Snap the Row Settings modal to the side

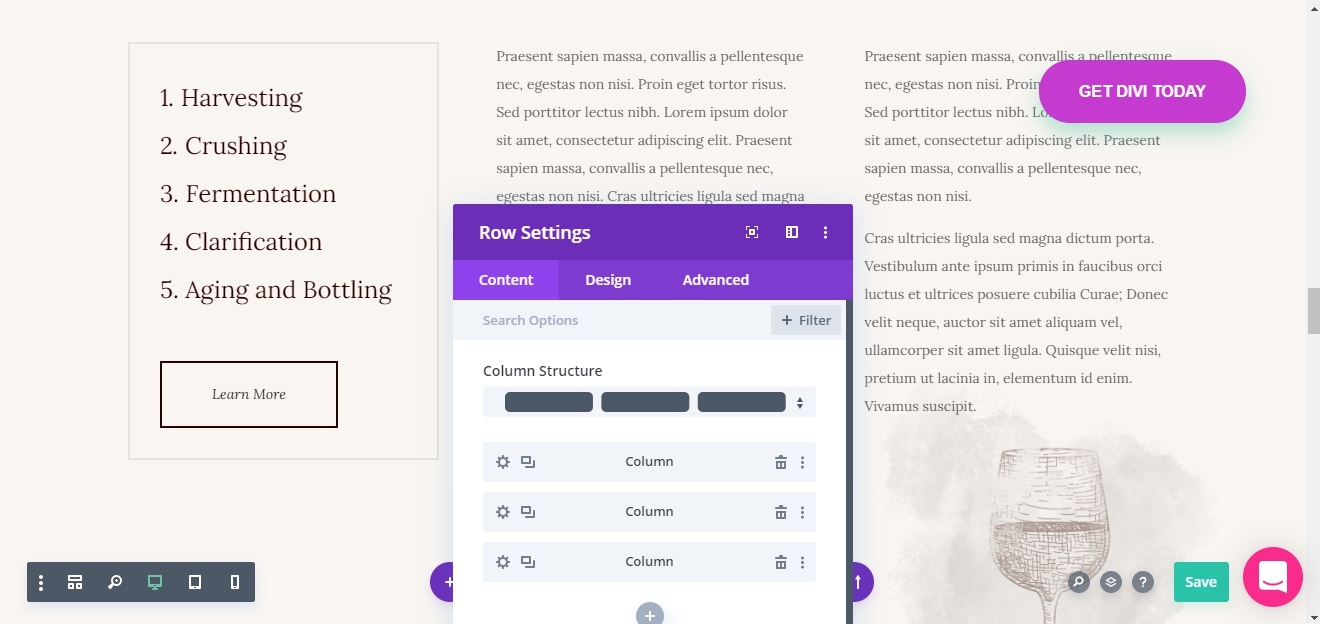click(791, 231)
